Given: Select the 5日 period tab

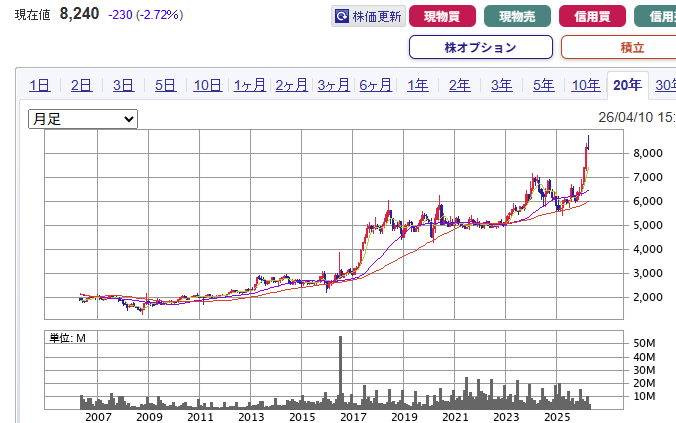Looking at the screenshot, I should pos(166,85).
